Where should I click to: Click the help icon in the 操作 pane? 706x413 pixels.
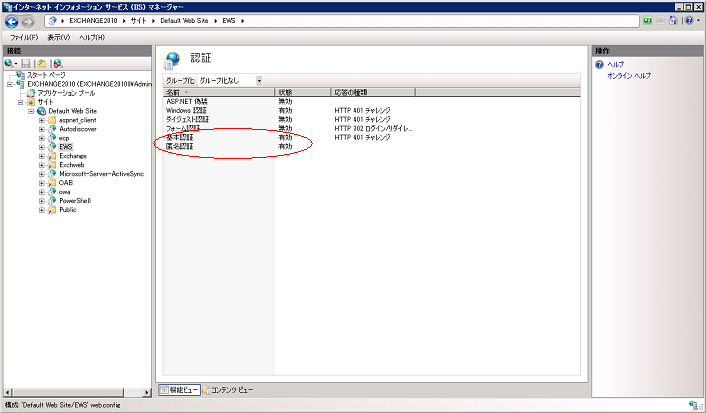point(599,64)
